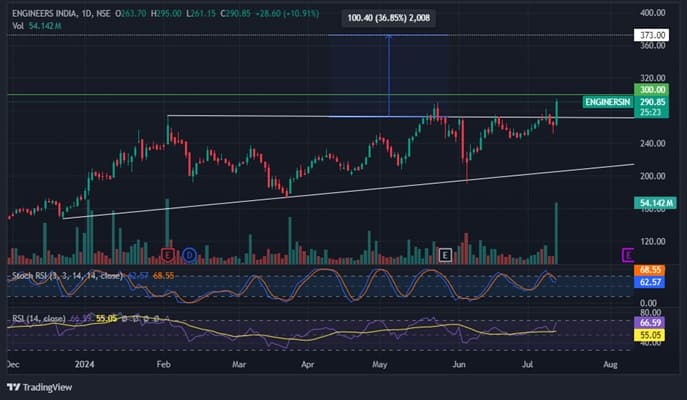This screenshot has height=400, width=687.
Task: Click the green 300.00 price level label
Action: (650, 90)
